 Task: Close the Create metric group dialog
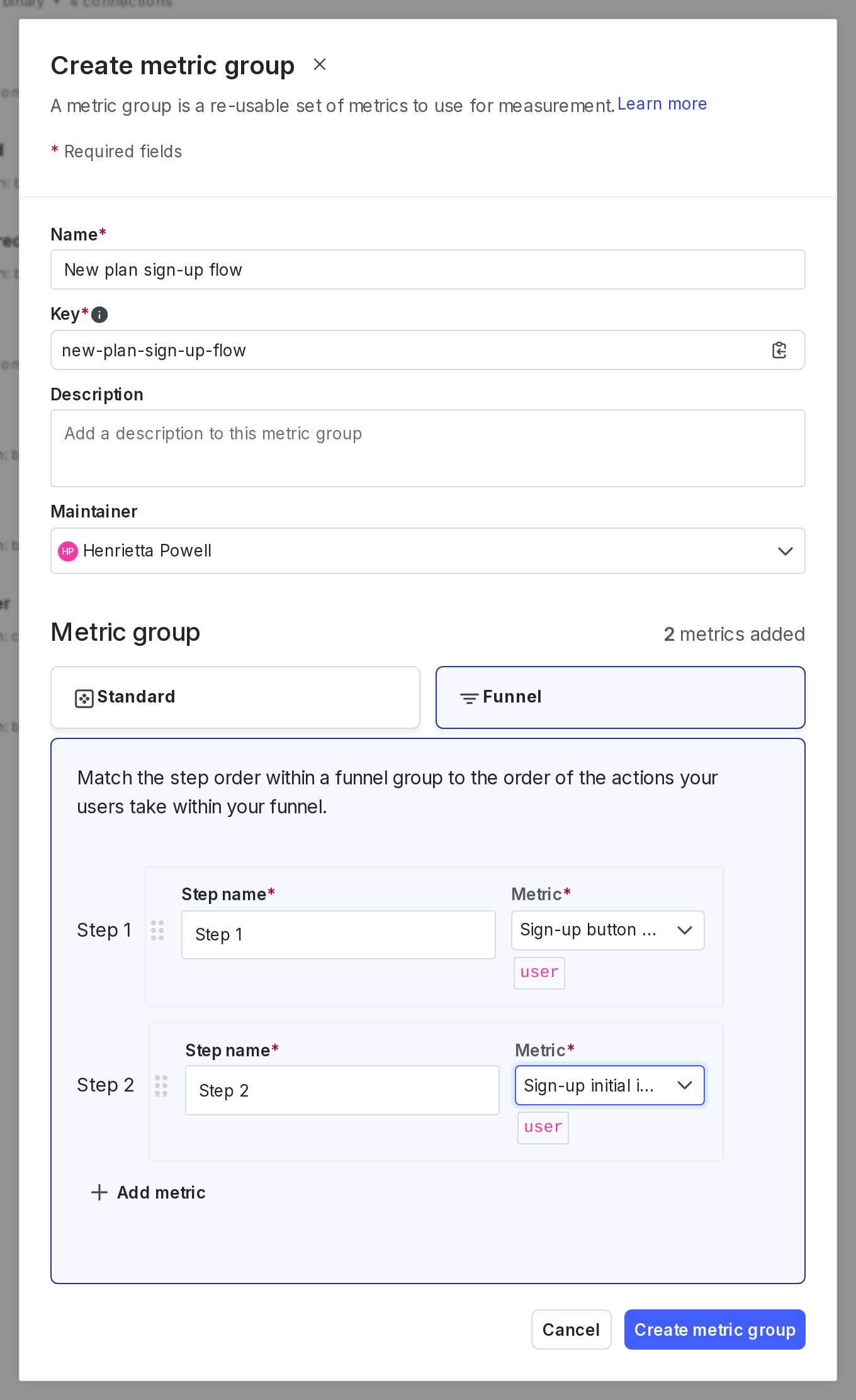pos(320,64)
